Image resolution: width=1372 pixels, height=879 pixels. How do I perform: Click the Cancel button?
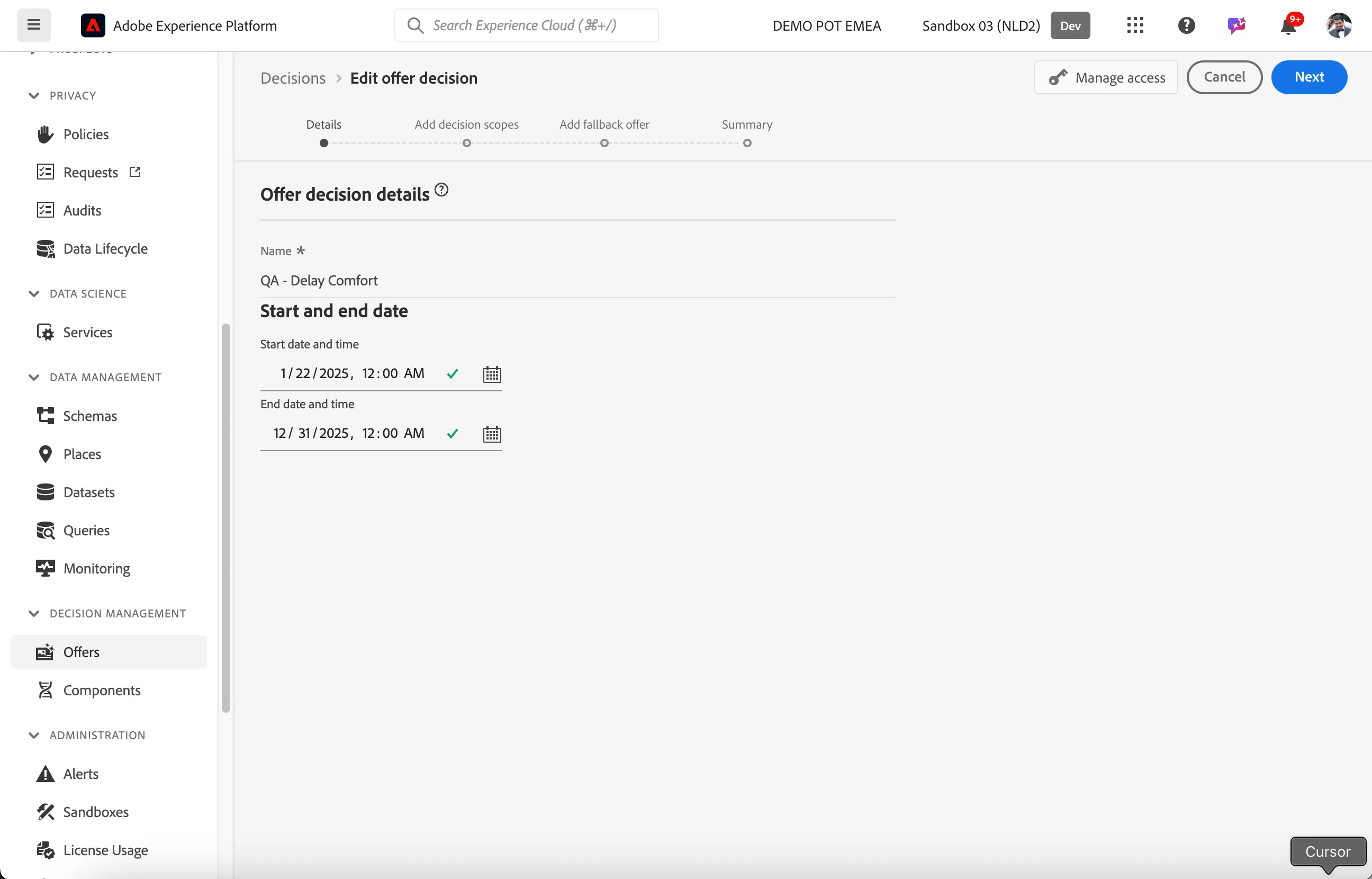(x=1224, y=77)
